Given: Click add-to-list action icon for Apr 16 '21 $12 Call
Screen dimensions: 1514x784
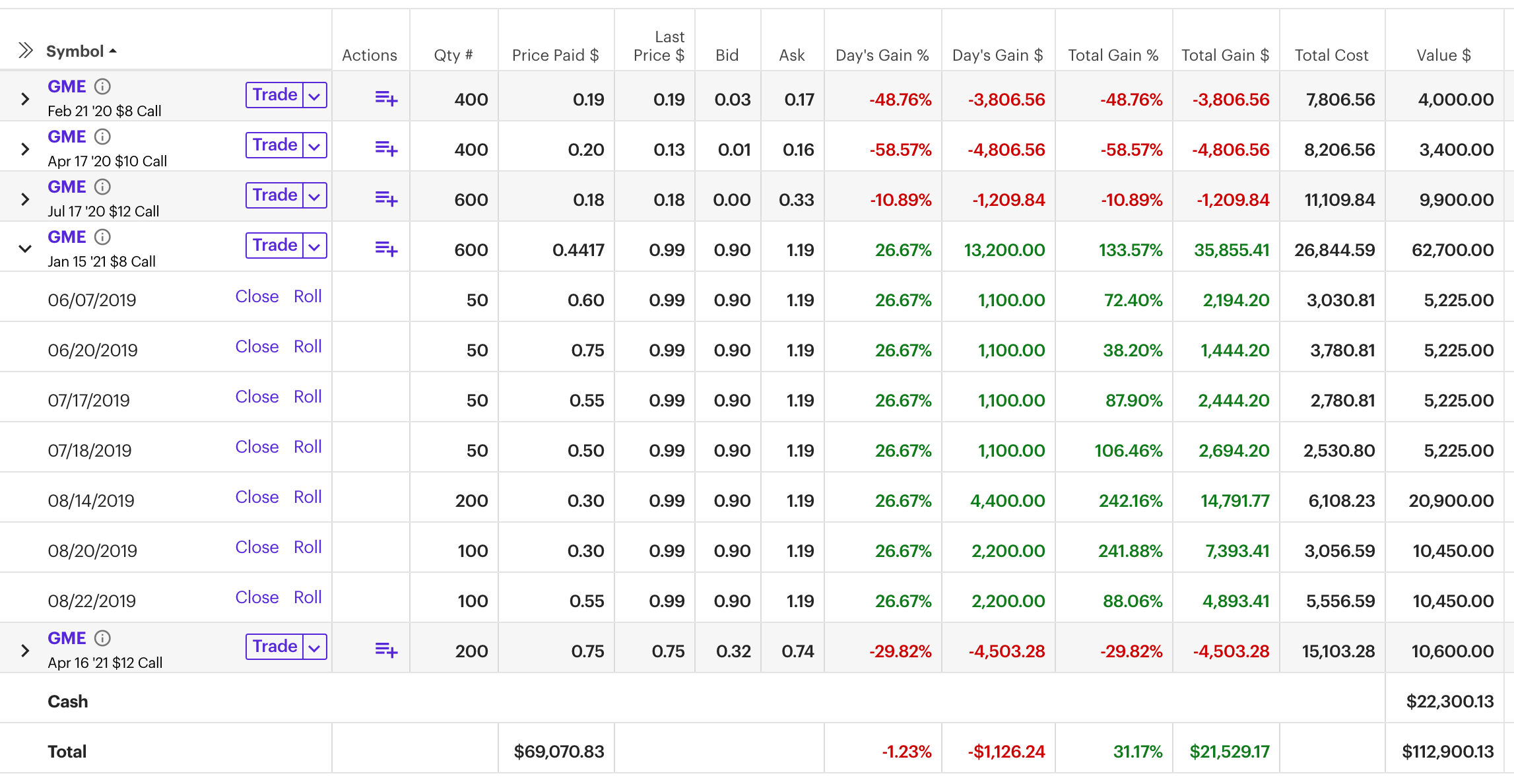Looking at the screenshot, I should pyautogui.click(x=386, y=651).
